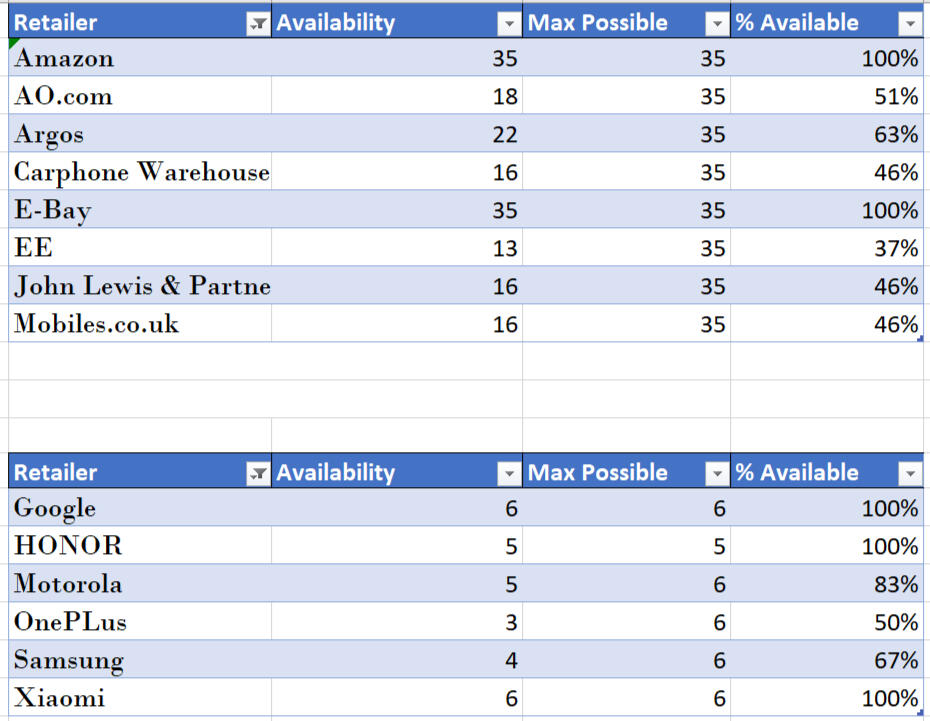Image resolution: width=930 pixels, height=721 pixels.
Task: Click the Max Possible filter arrow in bottom table
Action: (717, 472)
